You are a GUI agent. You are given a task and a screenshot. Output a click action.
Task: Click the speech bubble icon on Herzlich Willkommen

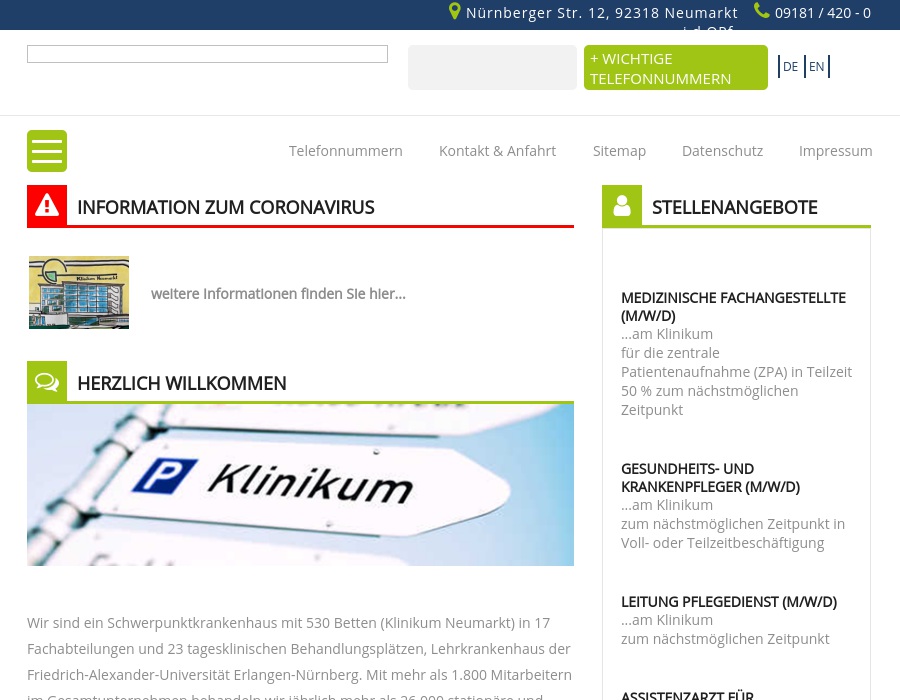(x=47, y=381)
